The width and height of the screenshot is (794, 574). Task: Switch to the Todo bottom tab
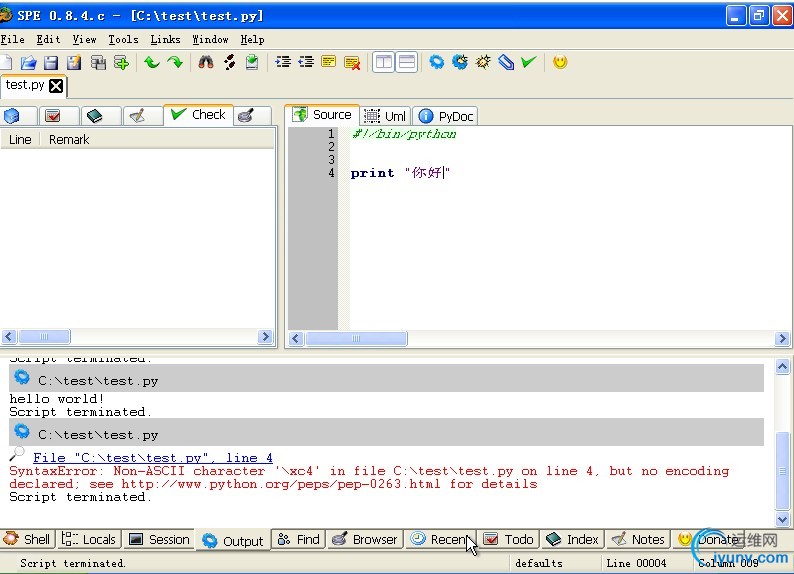point(508,540)
